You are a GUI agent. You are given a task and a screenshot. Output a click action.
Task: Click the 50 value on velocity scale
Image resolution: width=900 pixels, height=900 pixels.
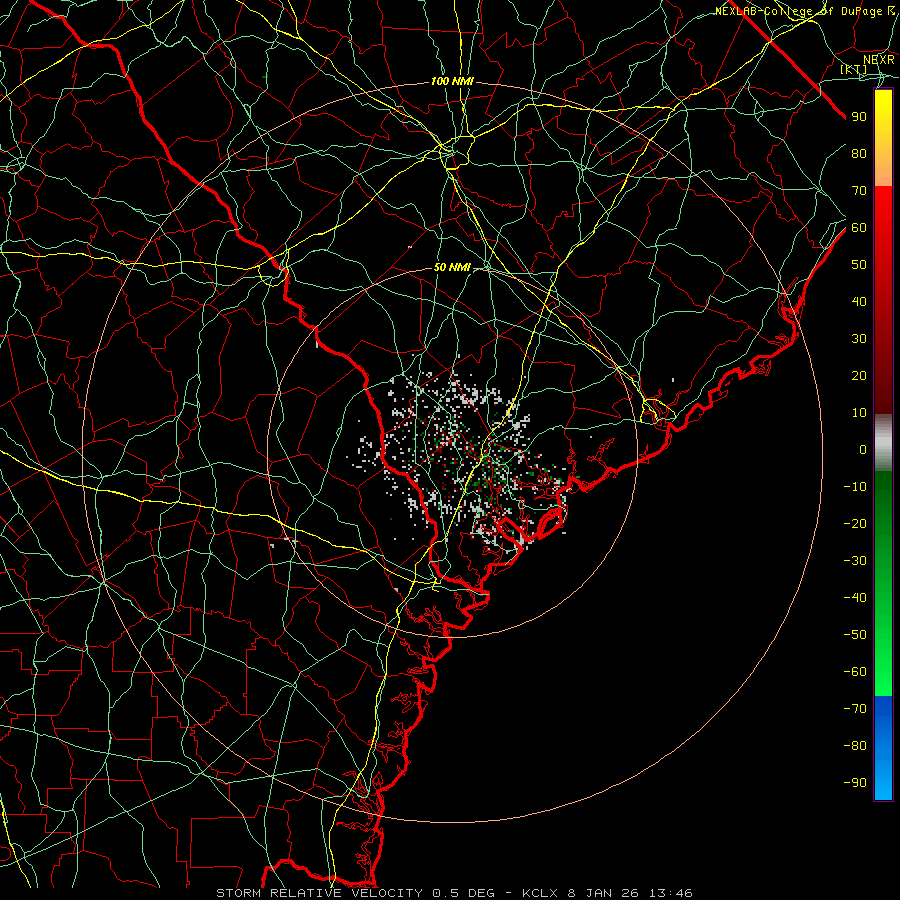point(859,265)
